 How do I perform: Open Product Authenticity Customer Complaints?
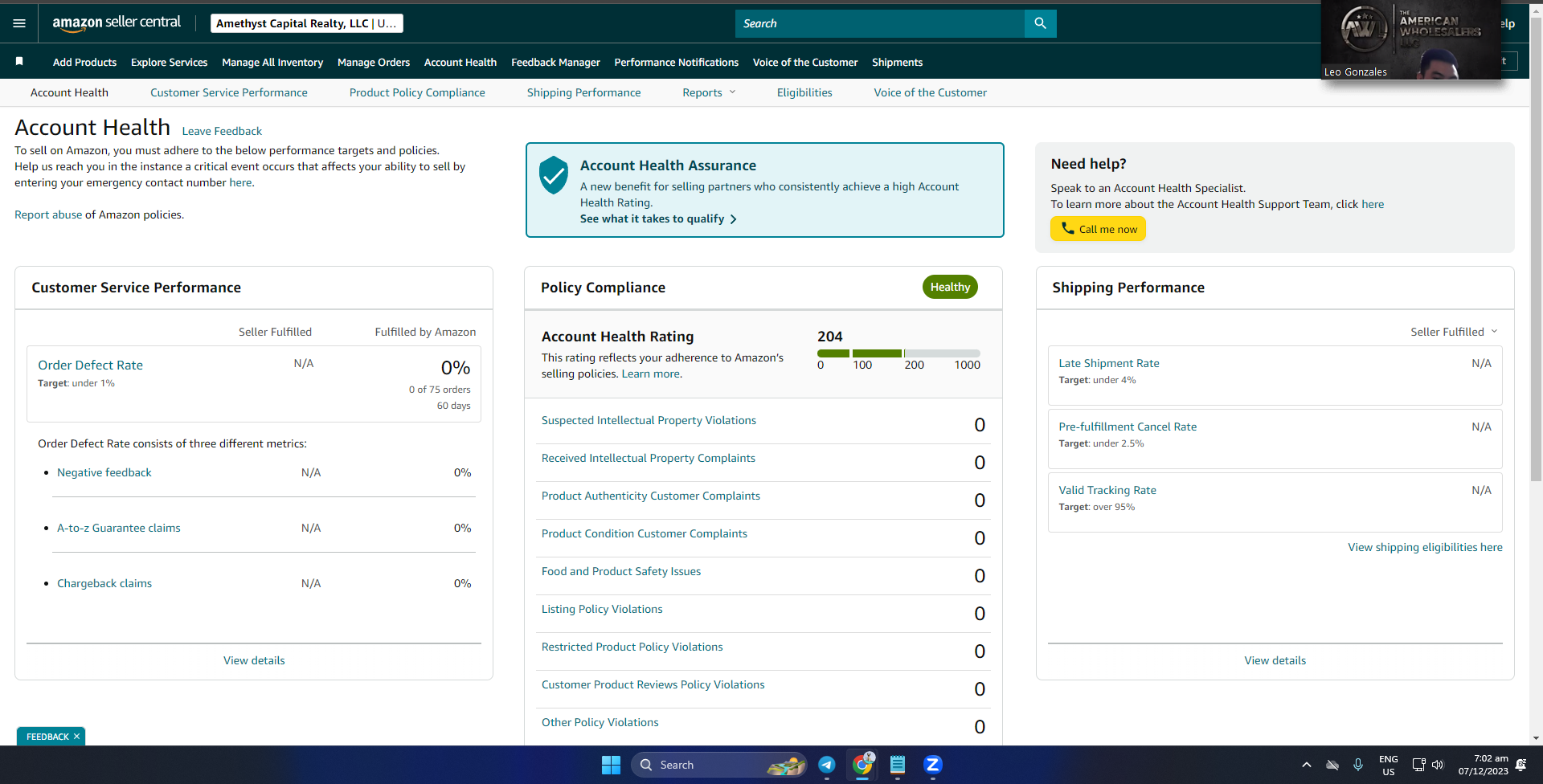651,496
